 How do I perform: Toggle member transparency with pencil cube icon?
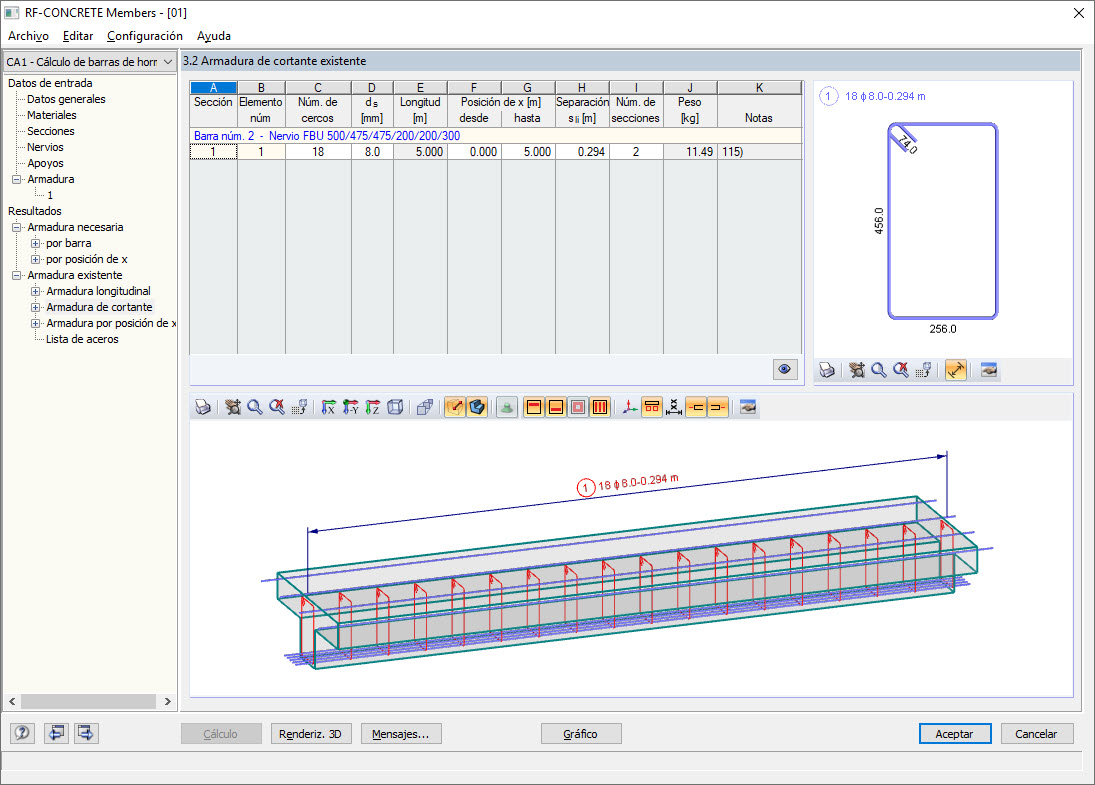tap(455, 407)
